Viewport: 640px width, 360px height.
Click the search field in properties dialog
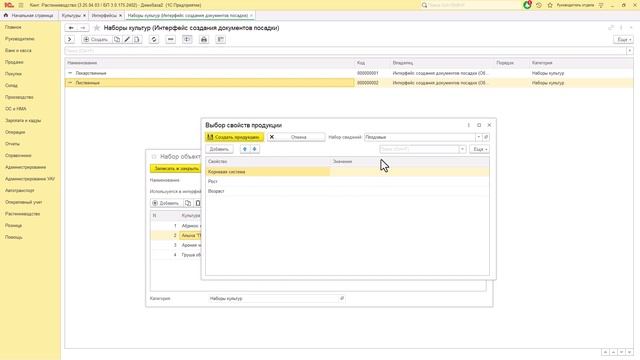point(419,149)
